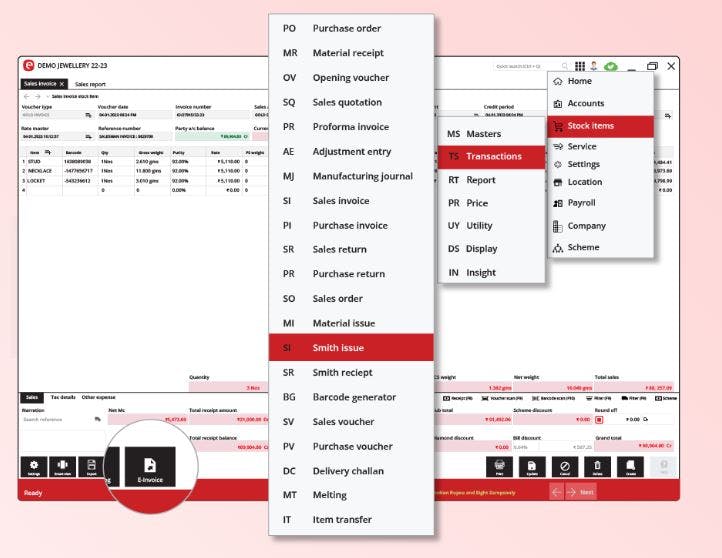Select Display in the submenu
722x558 pixels.
[x=491, y=249]
